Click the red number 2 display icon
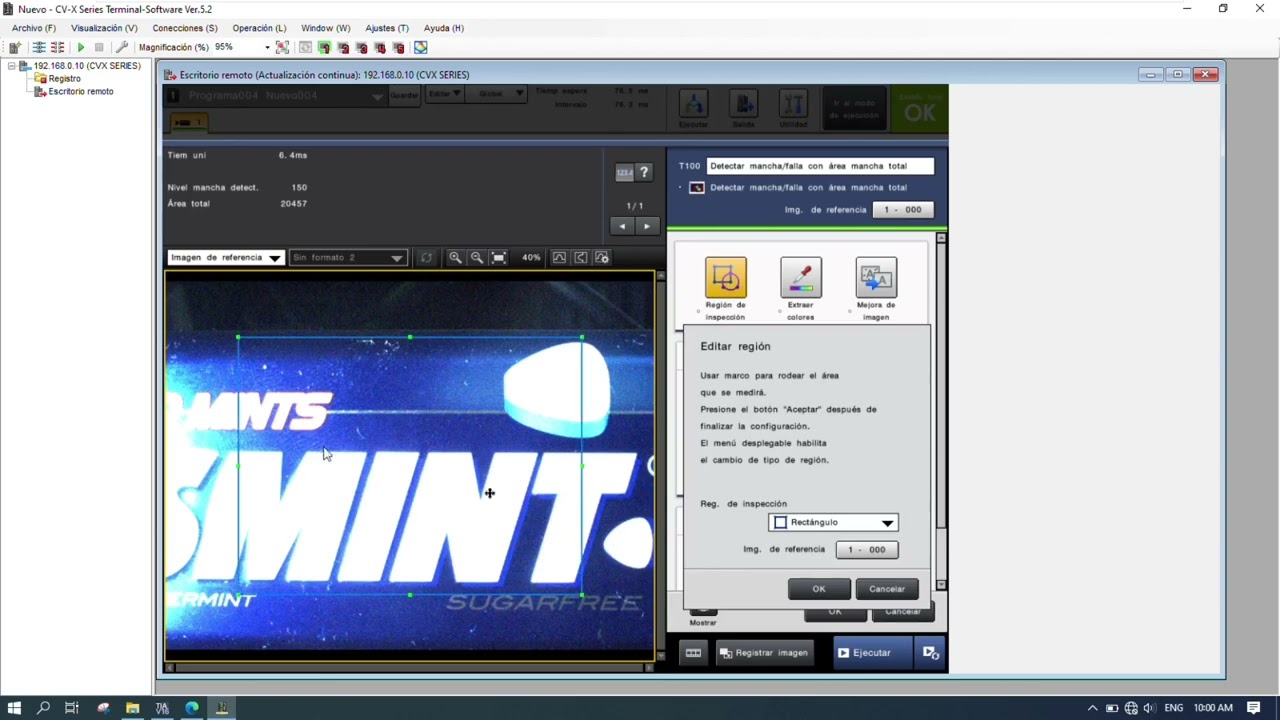The height and width of the screenshot is (720, 1280). pos(343,47)
